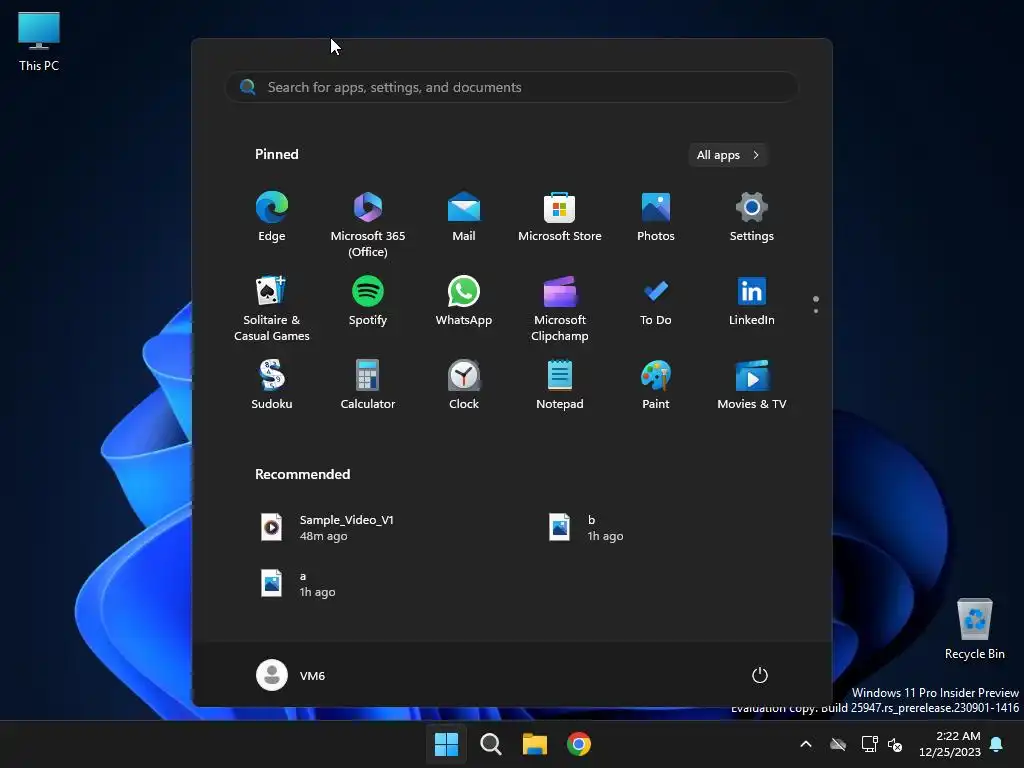Open the Edge browser pinned app

pyautogui.click(x=272, y=217)
